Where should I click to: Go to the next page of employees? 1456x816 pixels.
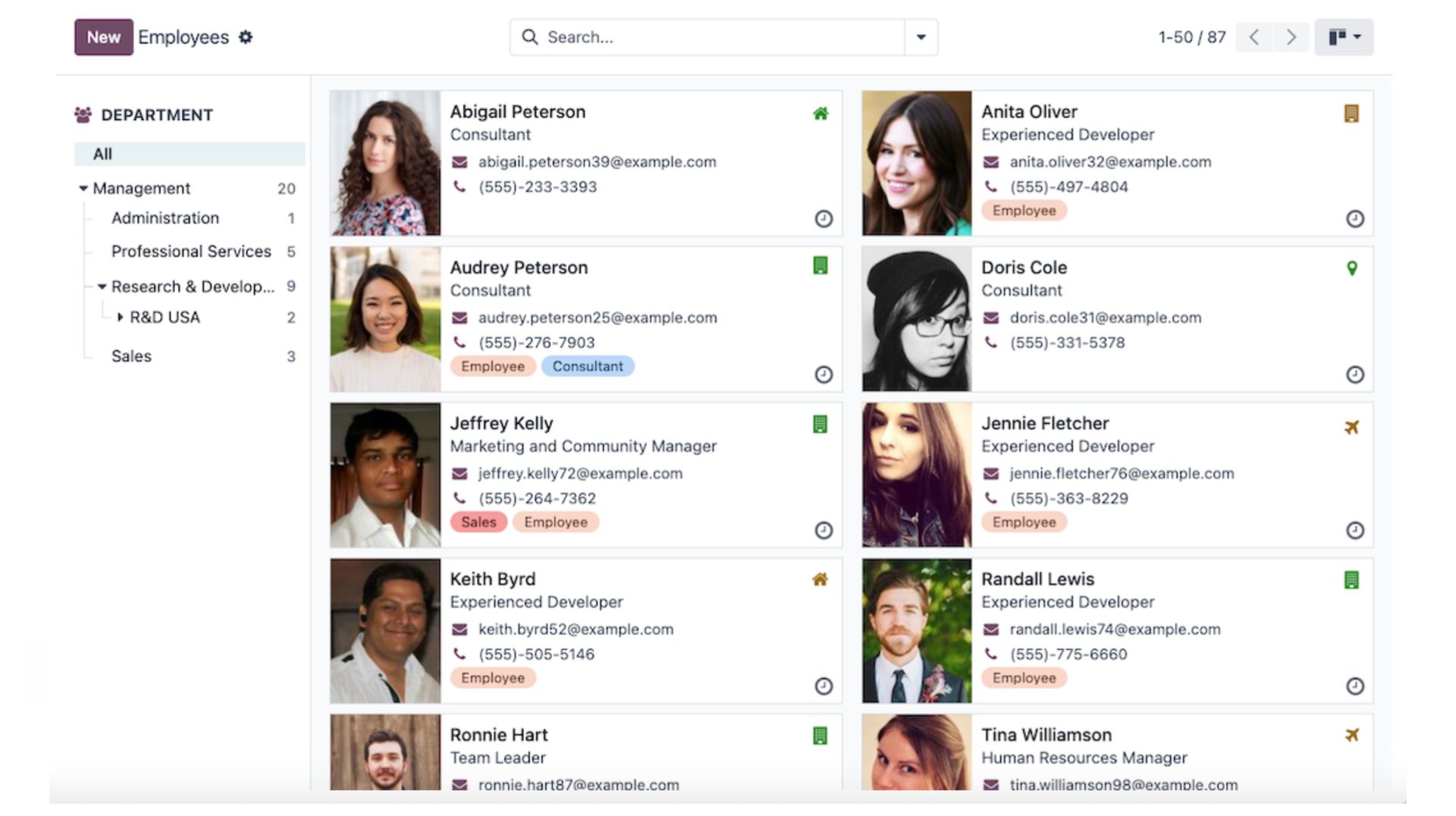click(x=1291, y=37)
